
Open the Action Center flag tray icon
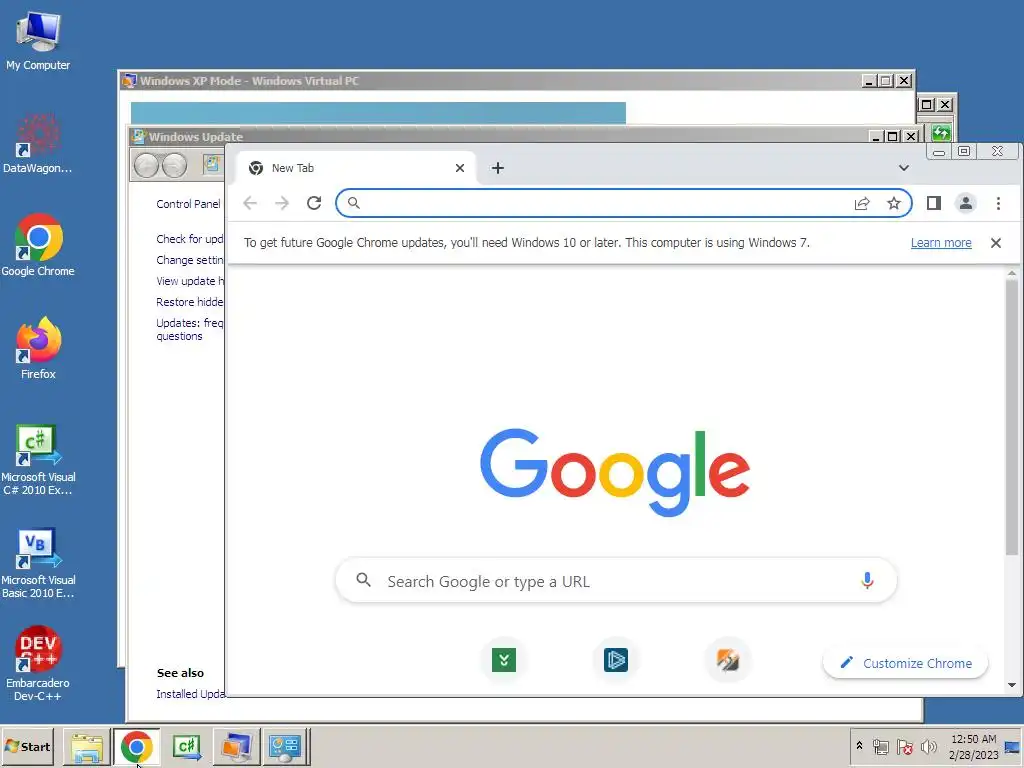pos(904,746)
